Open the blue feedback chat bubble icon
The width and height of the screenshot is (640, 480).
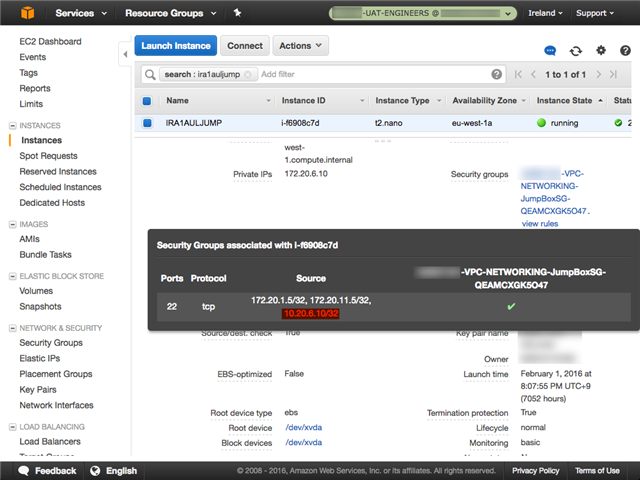point(550,51)
